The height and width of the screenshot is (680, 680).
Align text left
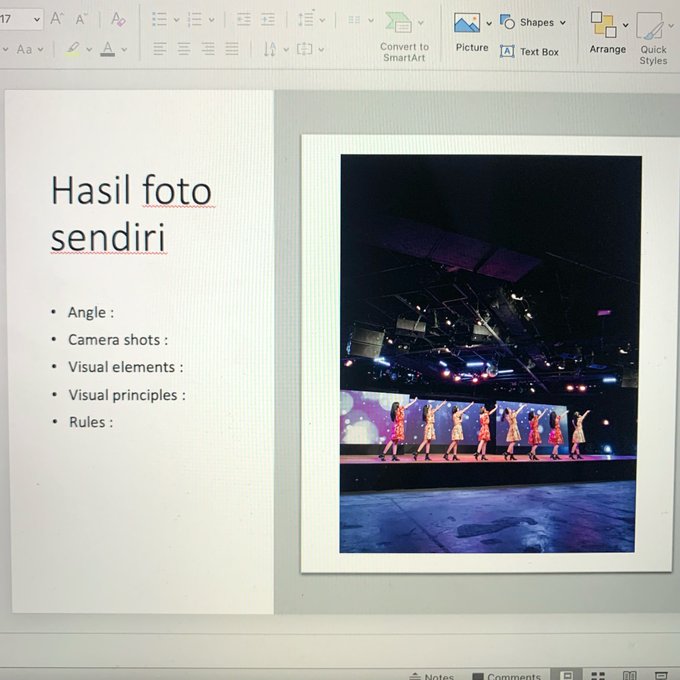pyautogui.click(x=160, y=49)
